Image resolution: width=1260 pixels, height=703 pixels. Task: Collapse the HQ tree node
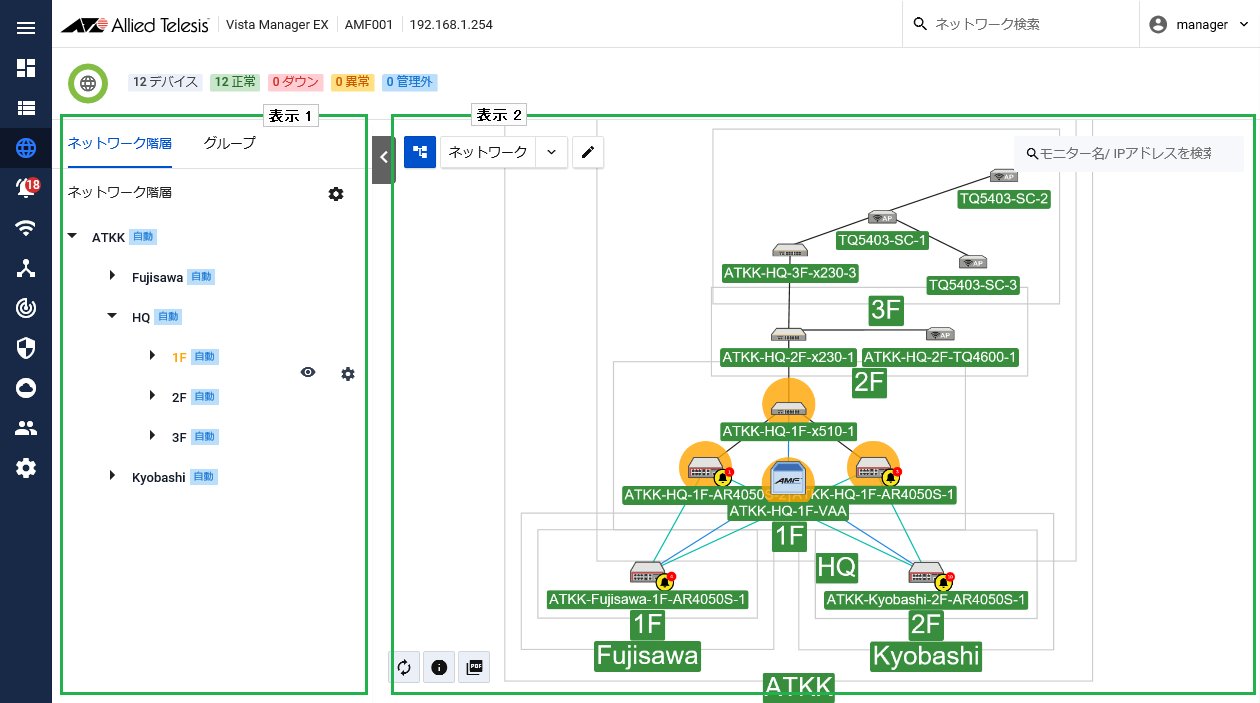pos(112,316)
